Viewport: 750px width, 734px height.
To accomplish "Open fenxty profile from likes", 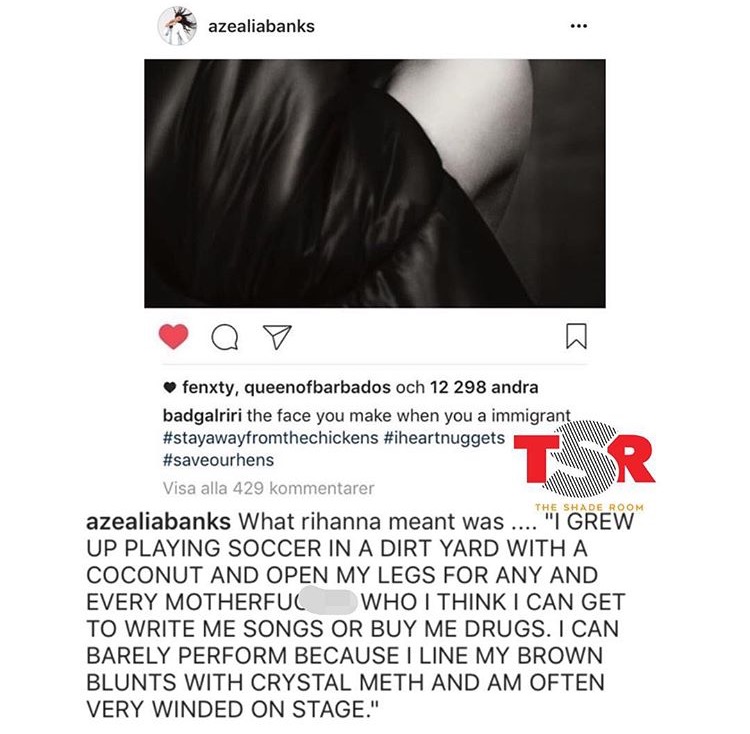I will pos(207,387).
